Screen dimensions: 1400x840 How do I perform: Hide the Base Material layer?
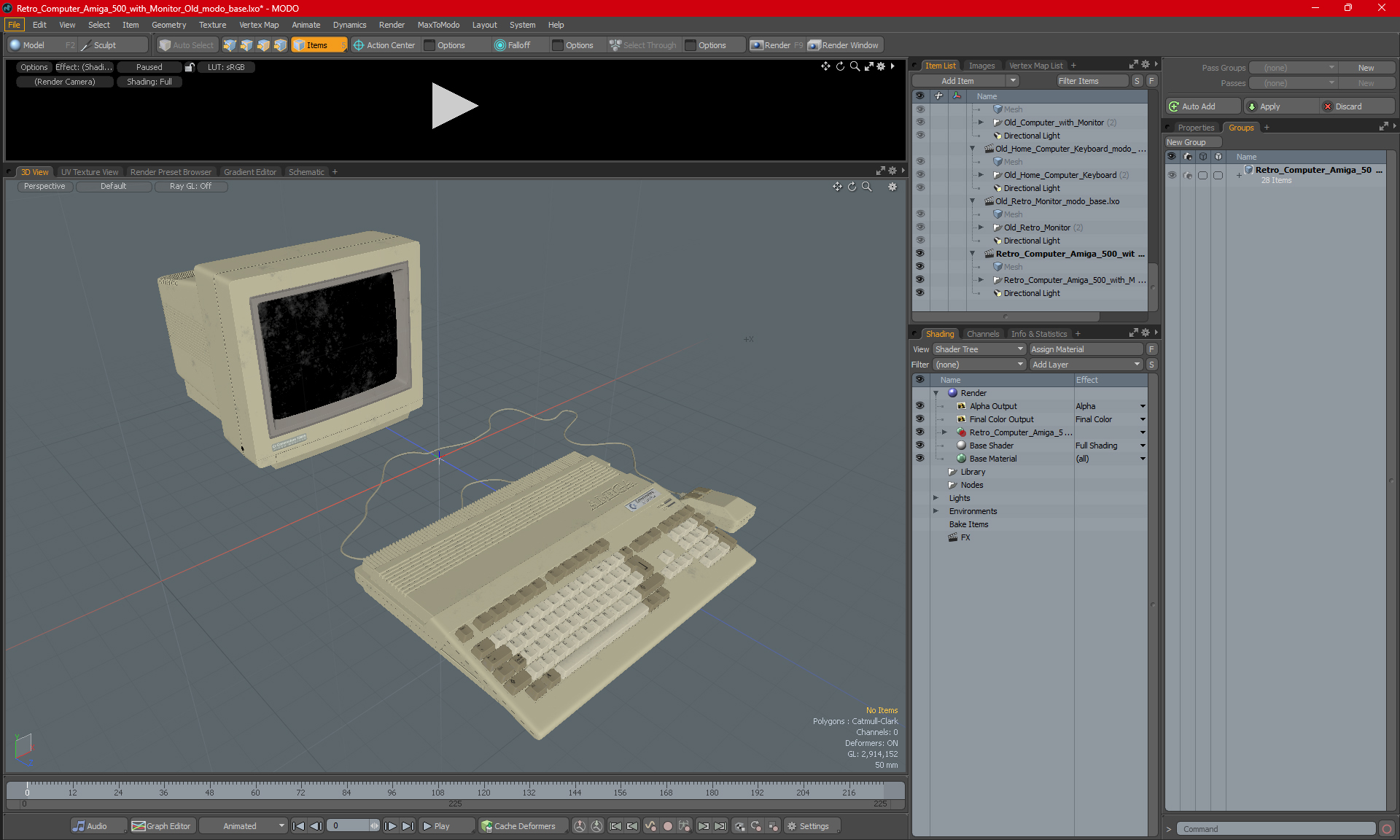pos(919,459)
